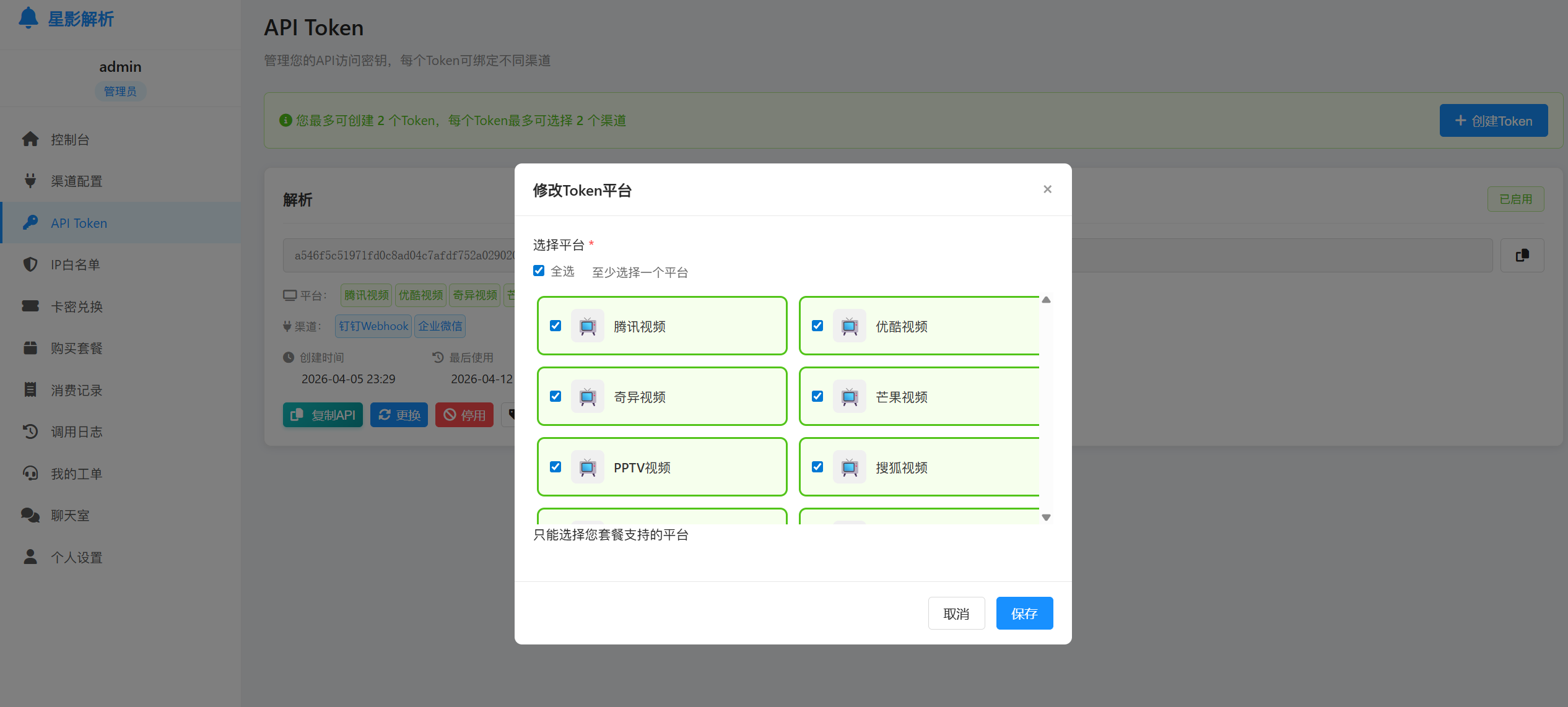Open the 渠道配置 menu item
1568x707 pixels.
pos(121,181)
